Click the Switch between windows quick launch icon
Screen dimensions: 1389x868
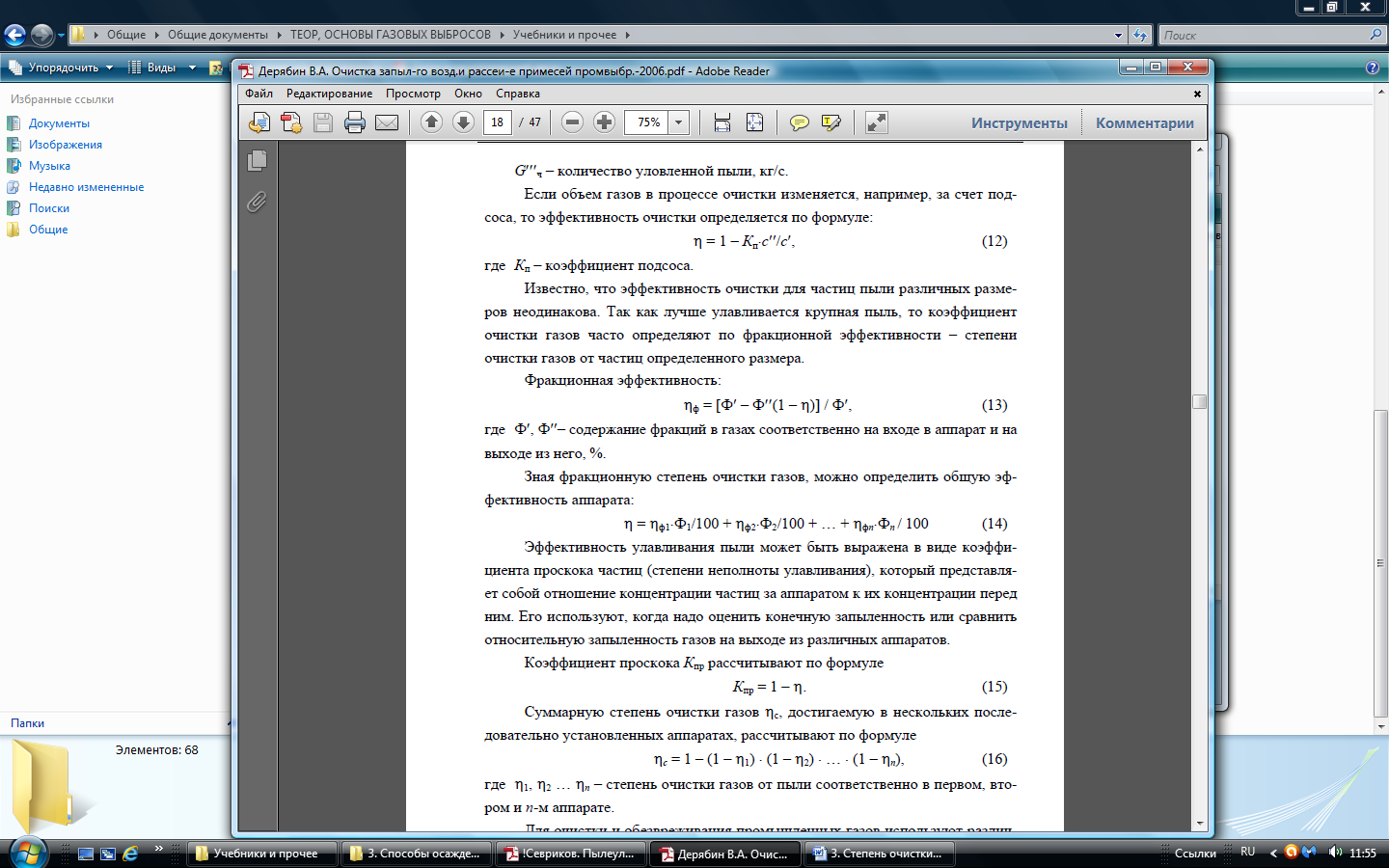click(x=108, y=854)
